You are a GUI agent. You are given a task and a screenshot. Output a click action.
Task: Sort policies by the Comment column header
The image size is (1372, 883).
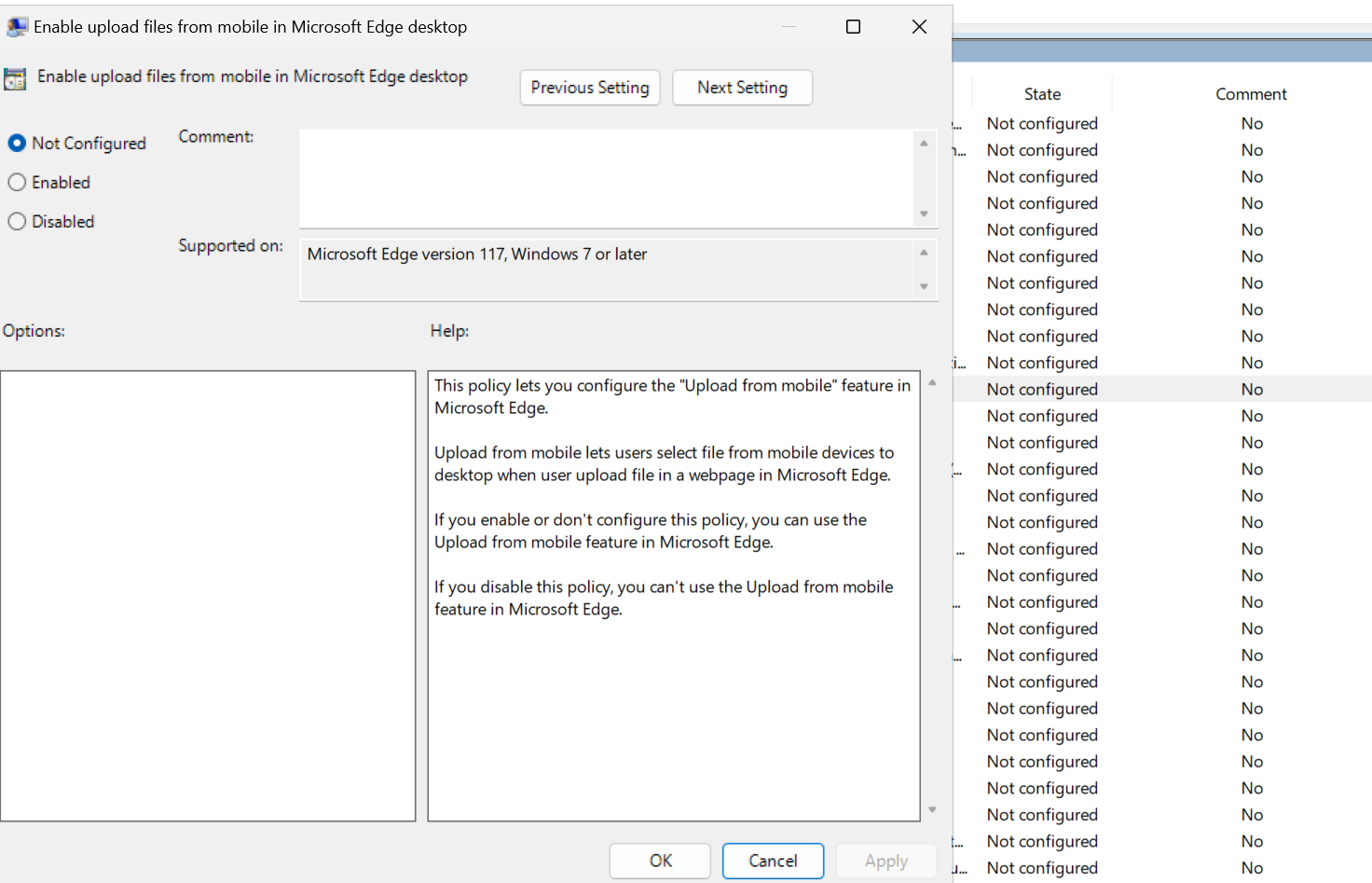pos(1251,93)
